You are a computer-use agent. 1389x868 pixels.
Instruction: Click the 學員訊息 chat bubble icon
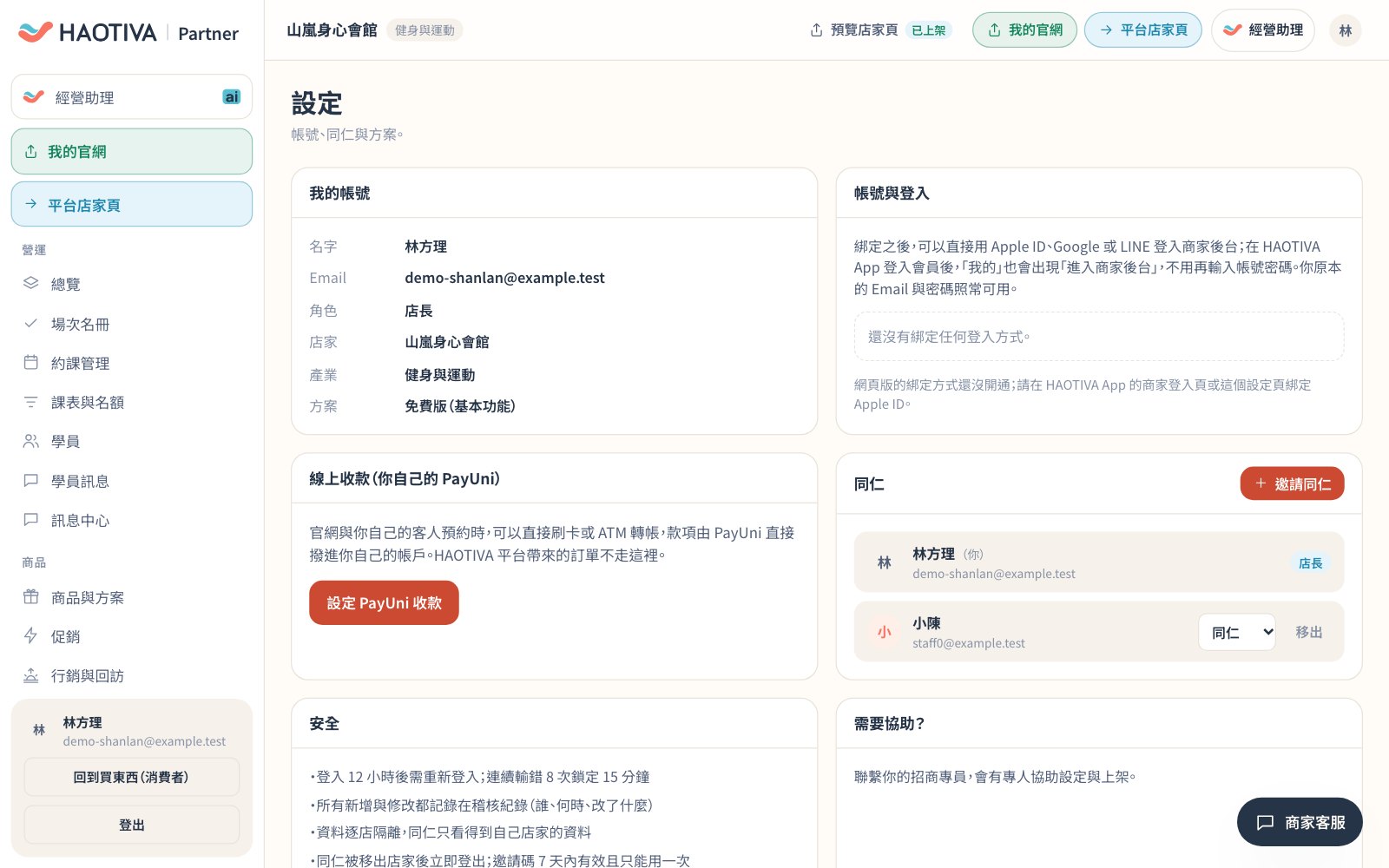point(31,481)
